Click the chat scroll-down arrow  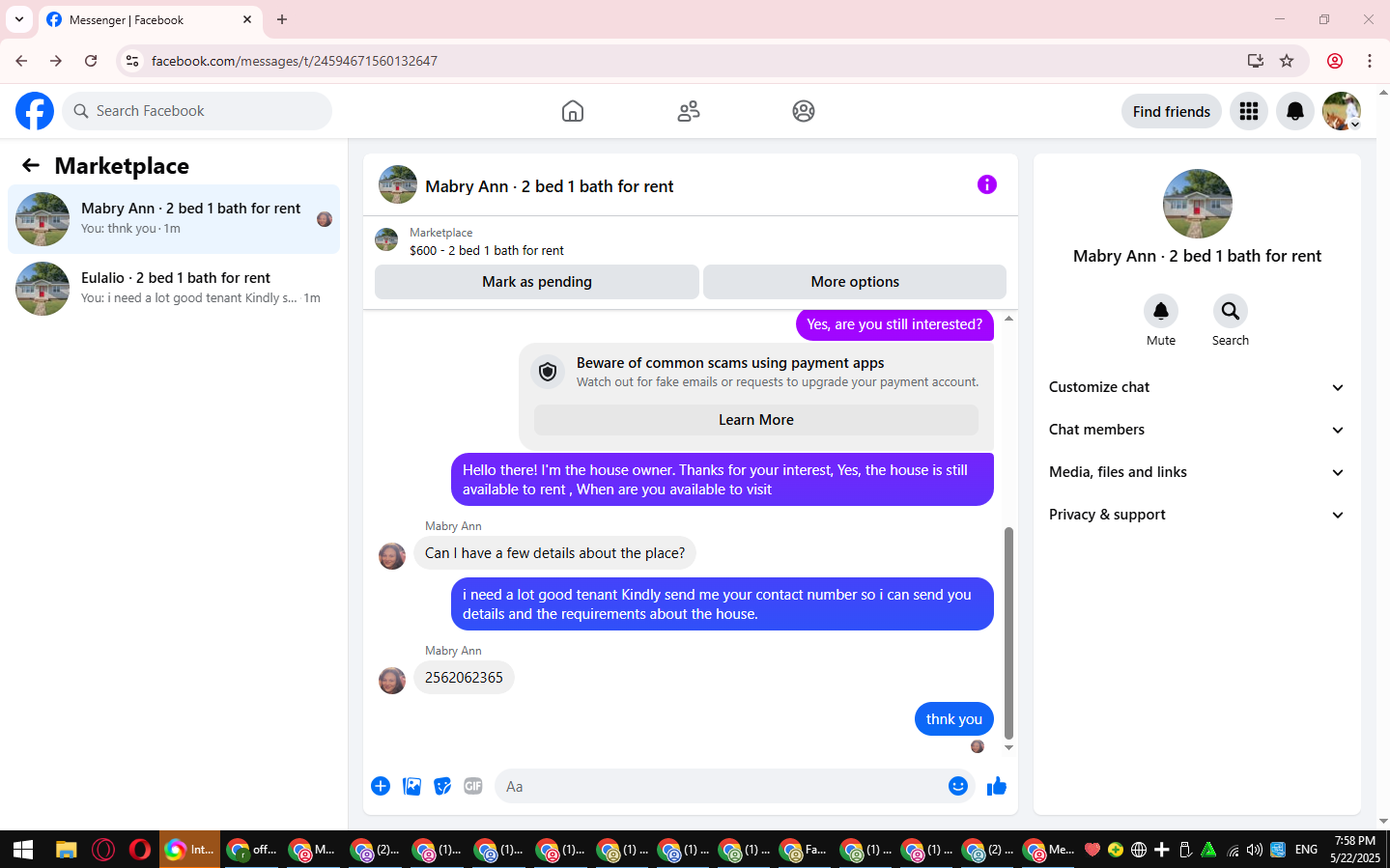pyautogui.click(x=1008, y=747)
